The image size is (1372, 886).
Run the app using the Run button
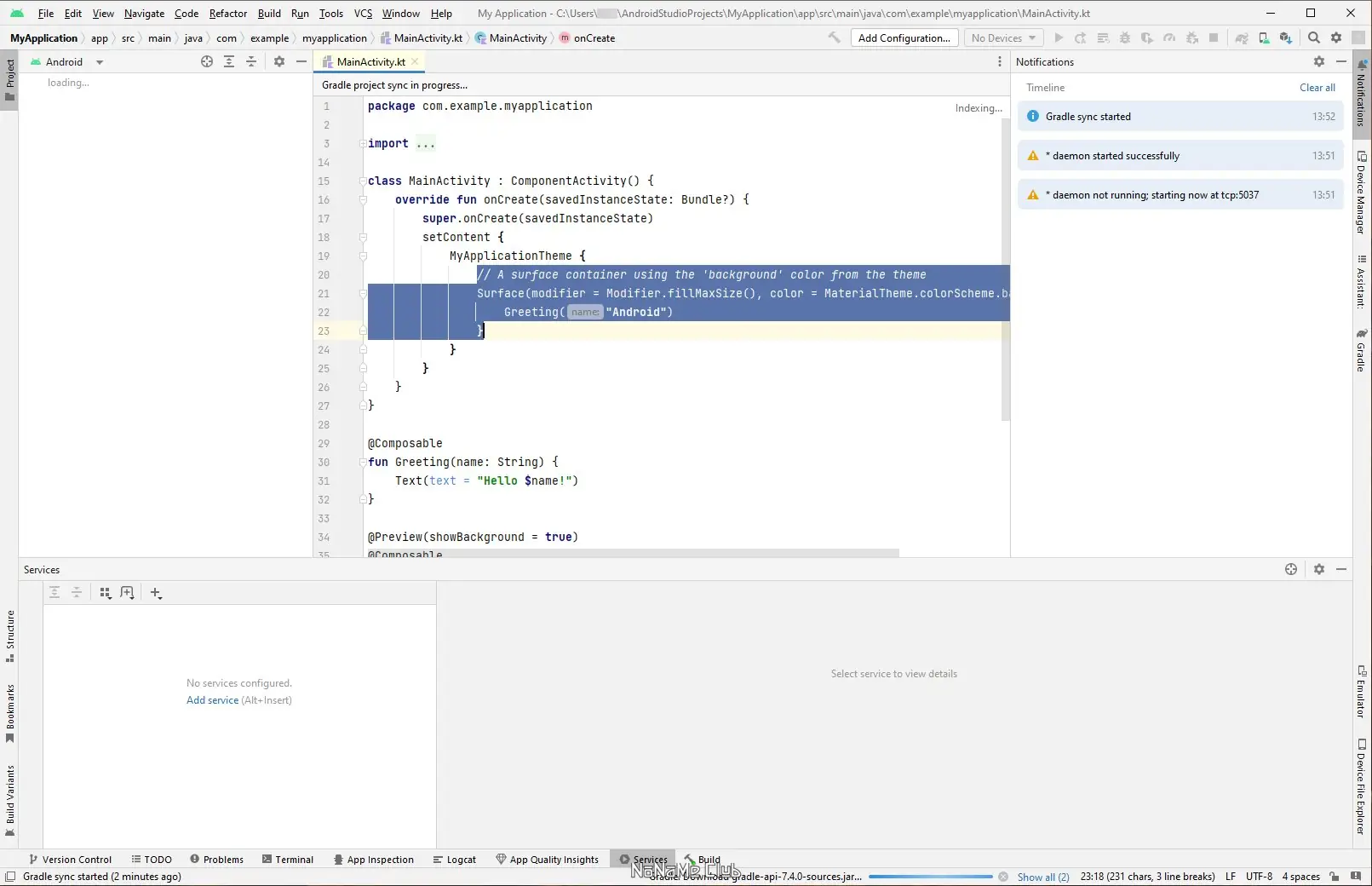click(x=1059, y=38)
